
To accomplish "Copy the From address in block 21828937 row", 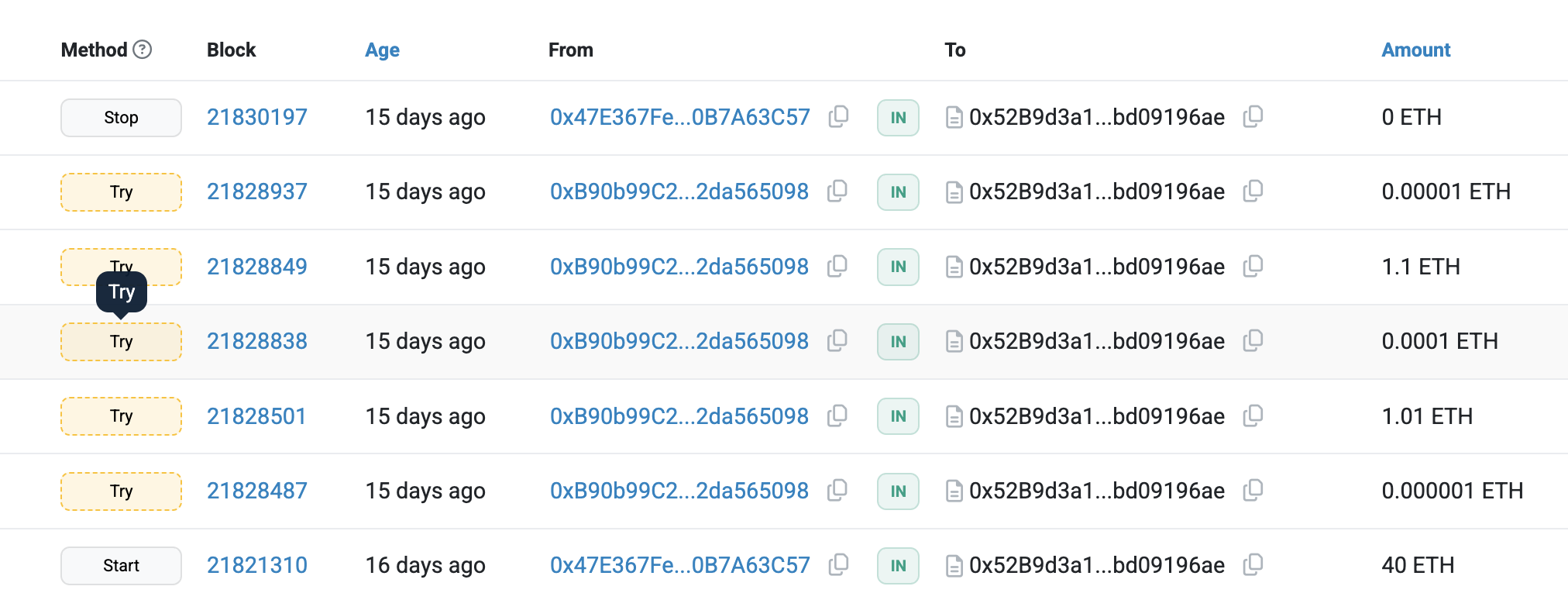I will click(x=837, y=191).
